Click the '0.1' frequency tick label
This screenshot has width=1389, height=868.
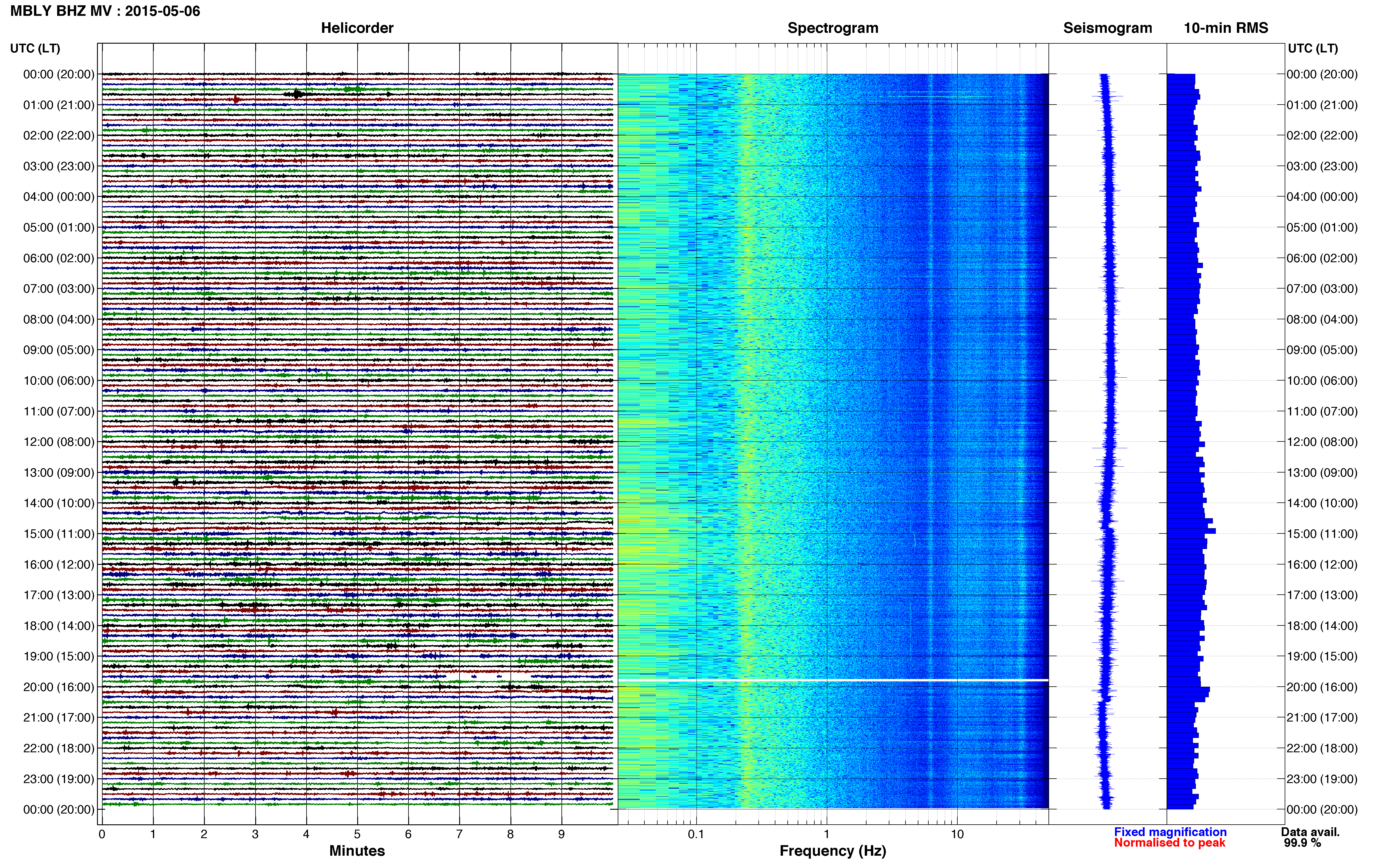point(696,834)
